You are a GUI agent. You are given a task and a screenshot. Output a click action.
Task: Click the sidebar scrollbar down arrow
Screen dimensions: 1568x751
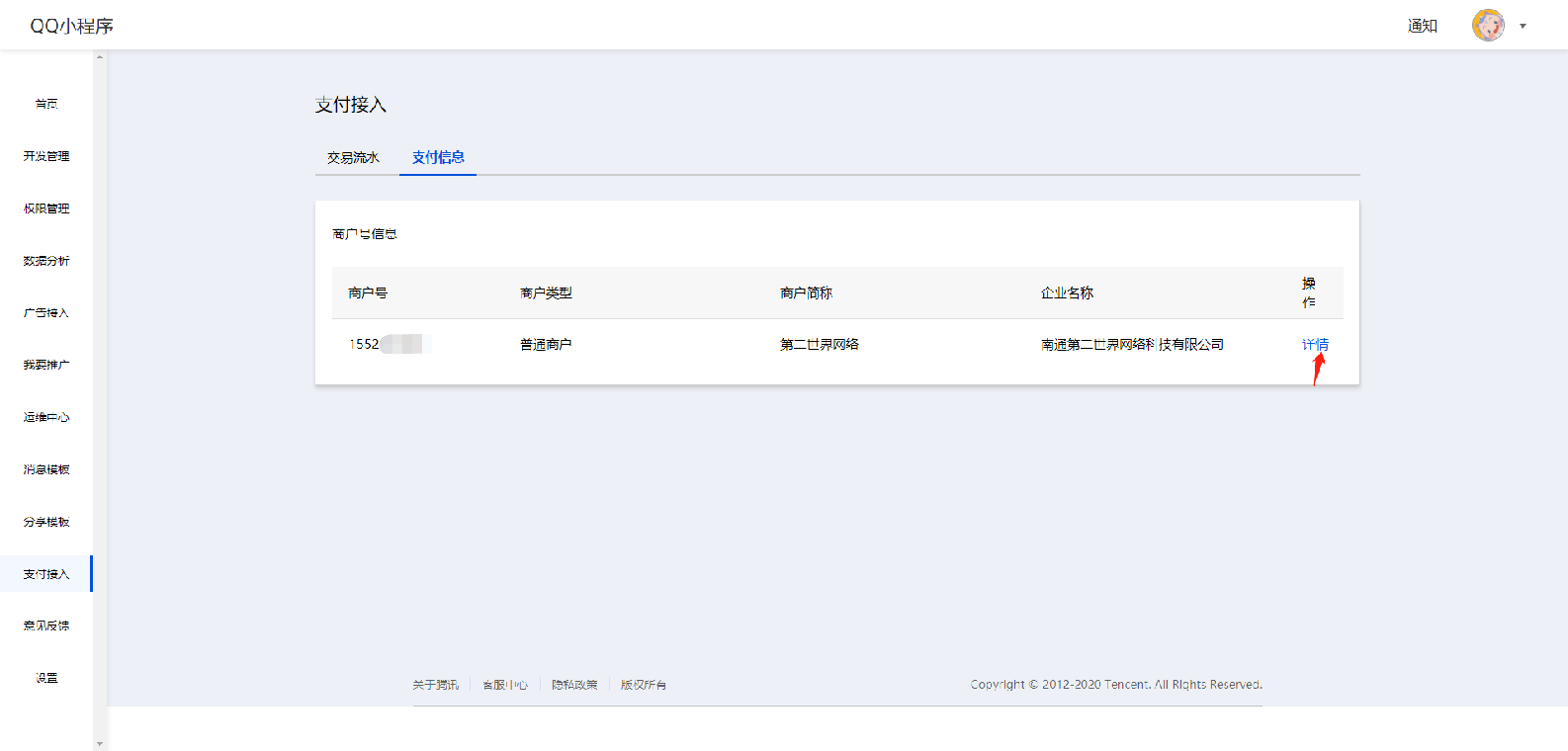(100, 743)
